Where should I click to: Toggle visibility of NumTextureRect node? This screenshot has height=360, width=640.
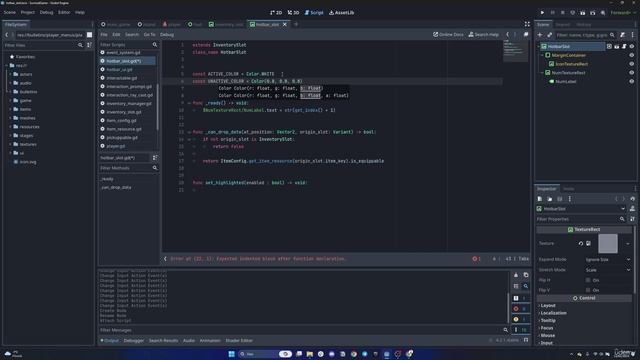[632, 73]
